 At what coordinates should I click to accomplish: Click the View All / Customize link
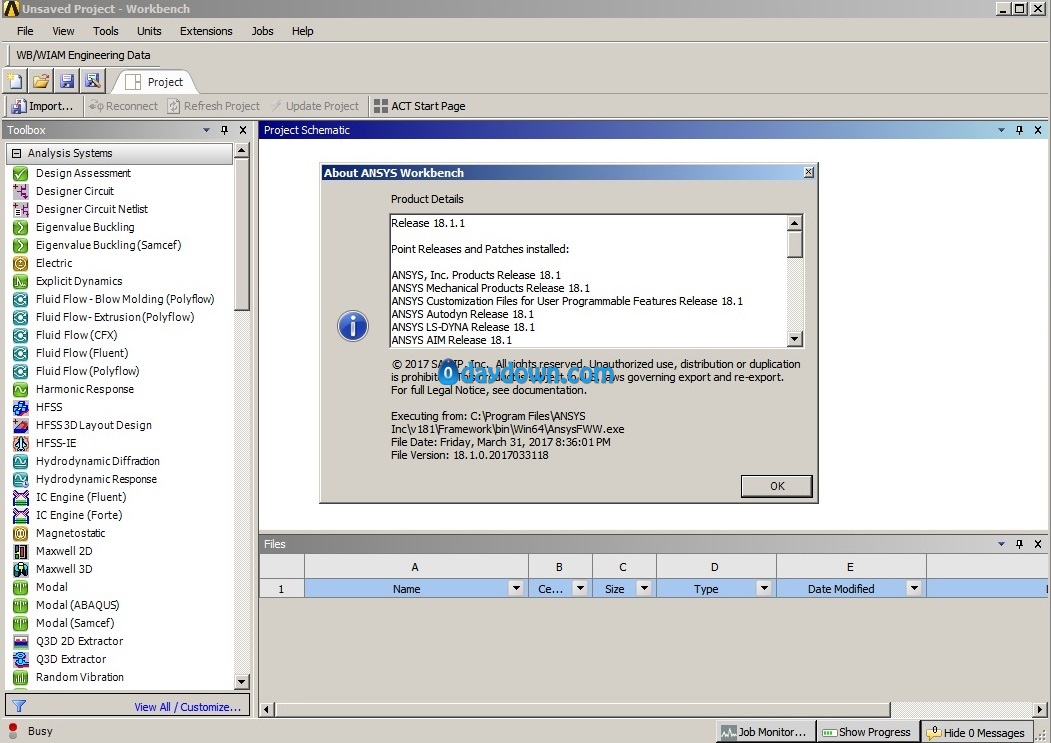(x=187, y=707)
